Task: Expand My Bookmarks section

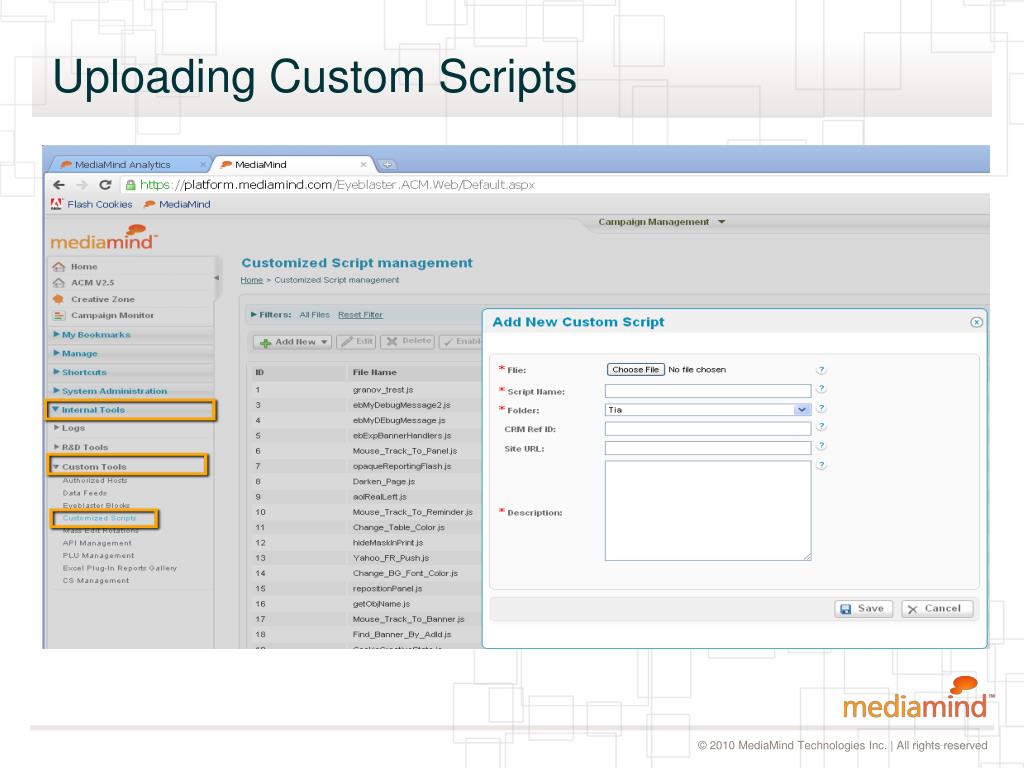Action: [x=91, y=334]
